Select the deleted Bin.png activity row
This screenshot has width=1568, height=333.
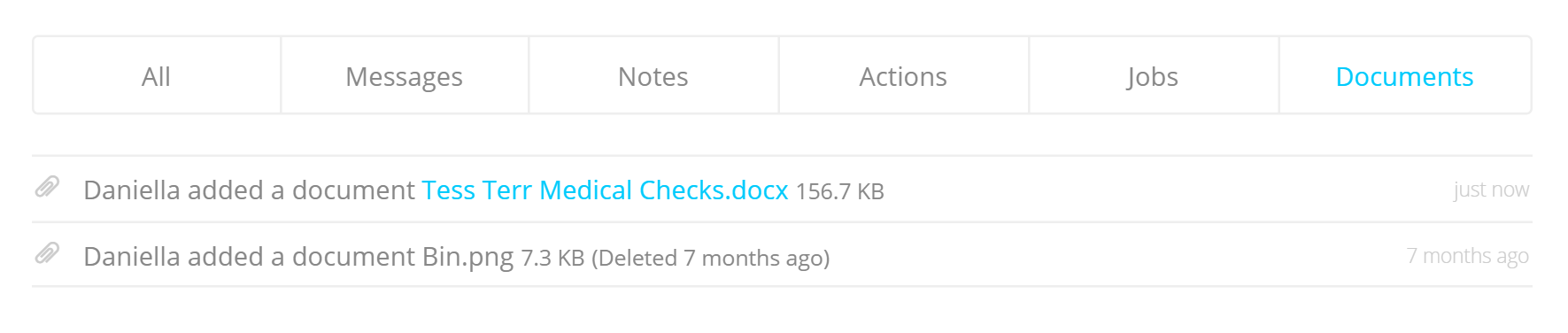pos(782,255)
